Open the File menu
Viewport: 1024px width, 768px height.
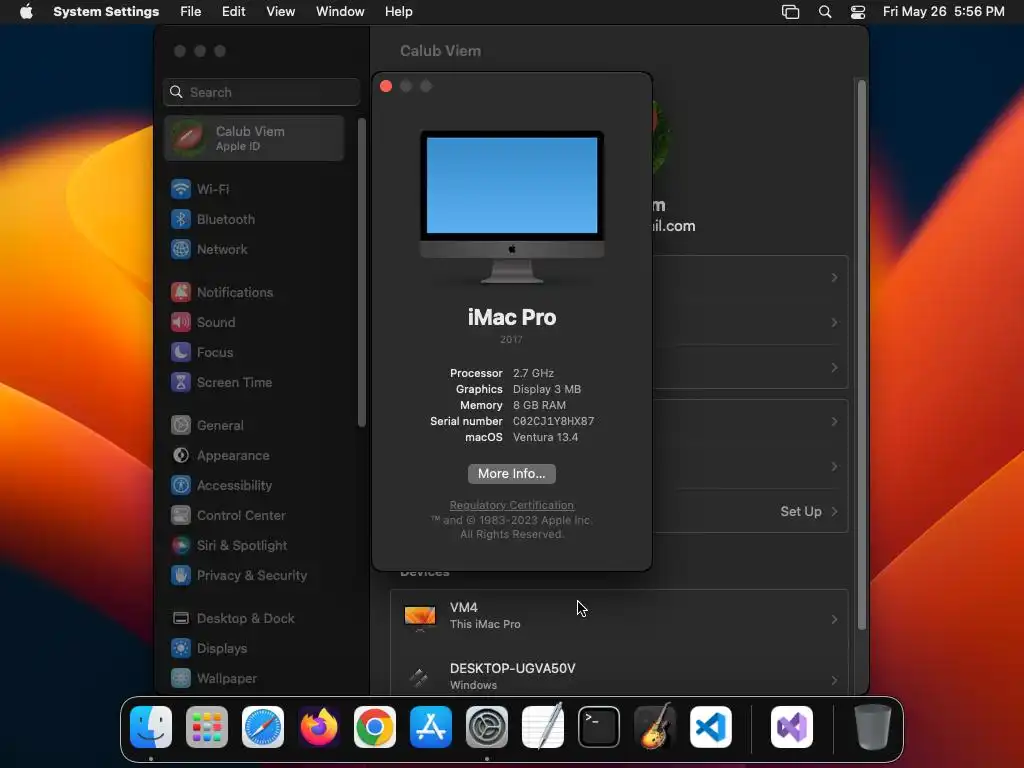click(191, 12)
